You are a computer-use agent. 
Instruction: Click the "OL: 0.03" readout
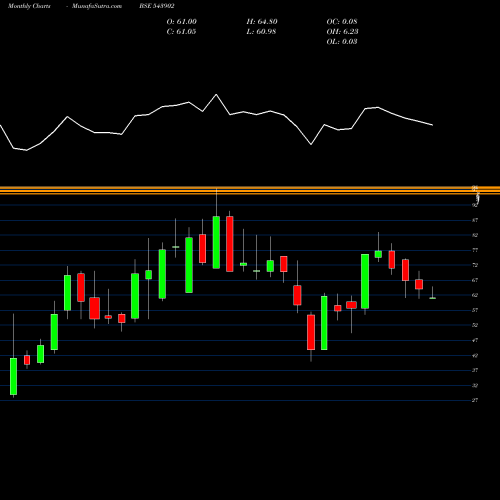point(342,42)
